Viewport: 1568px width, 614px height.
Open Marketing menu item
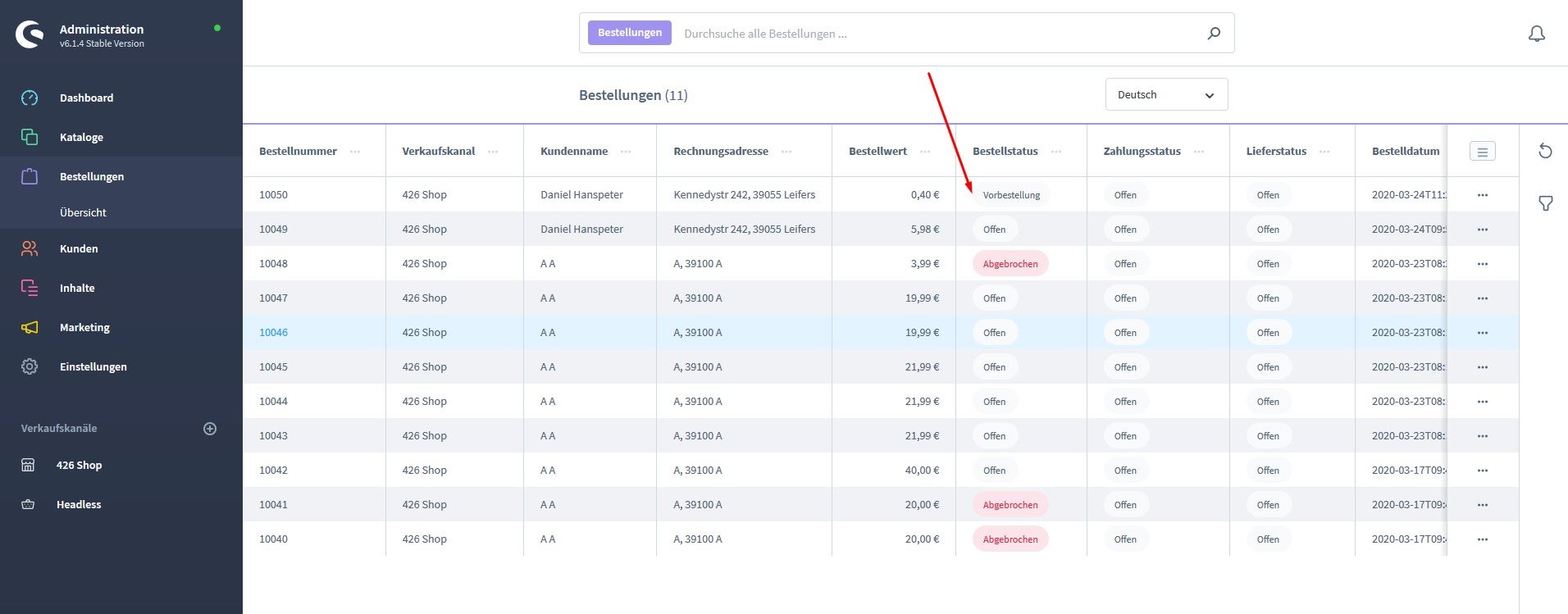pos(121,327)
